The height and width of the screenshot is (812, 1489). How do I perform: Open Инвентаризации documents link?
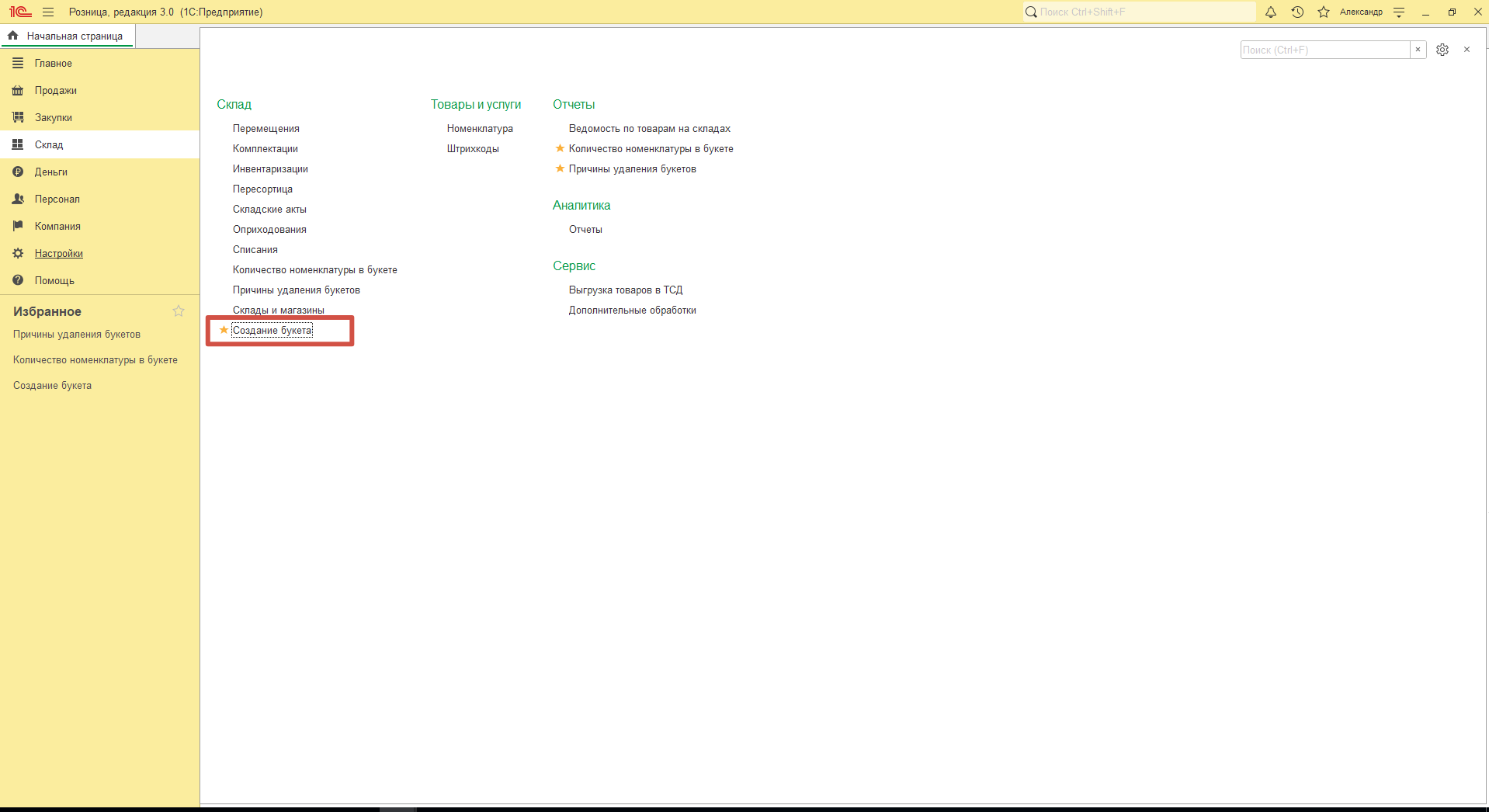[270, 169]
